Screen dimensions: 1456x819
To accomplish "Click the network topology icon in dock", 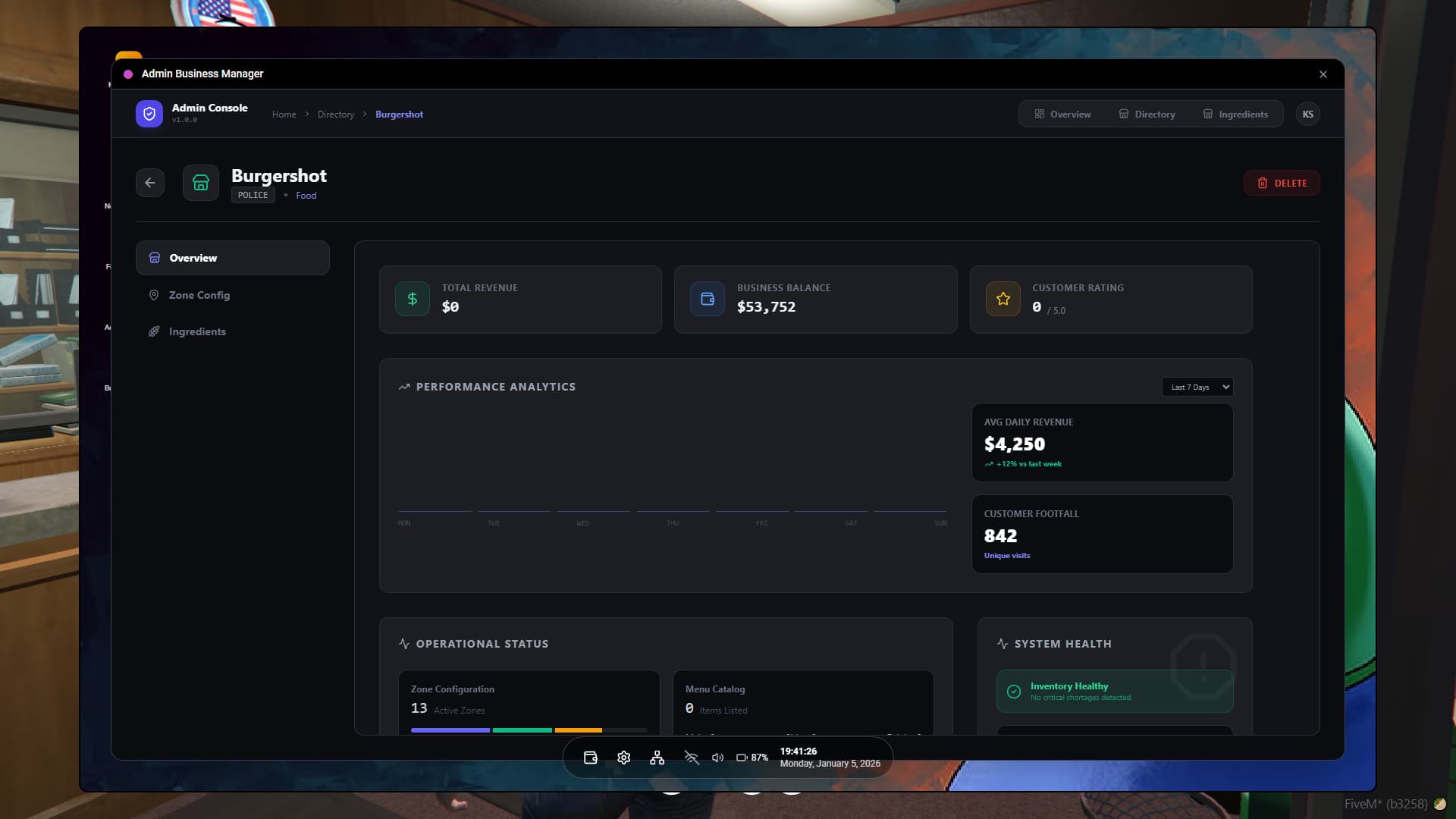I will click(x=657, y=758).
